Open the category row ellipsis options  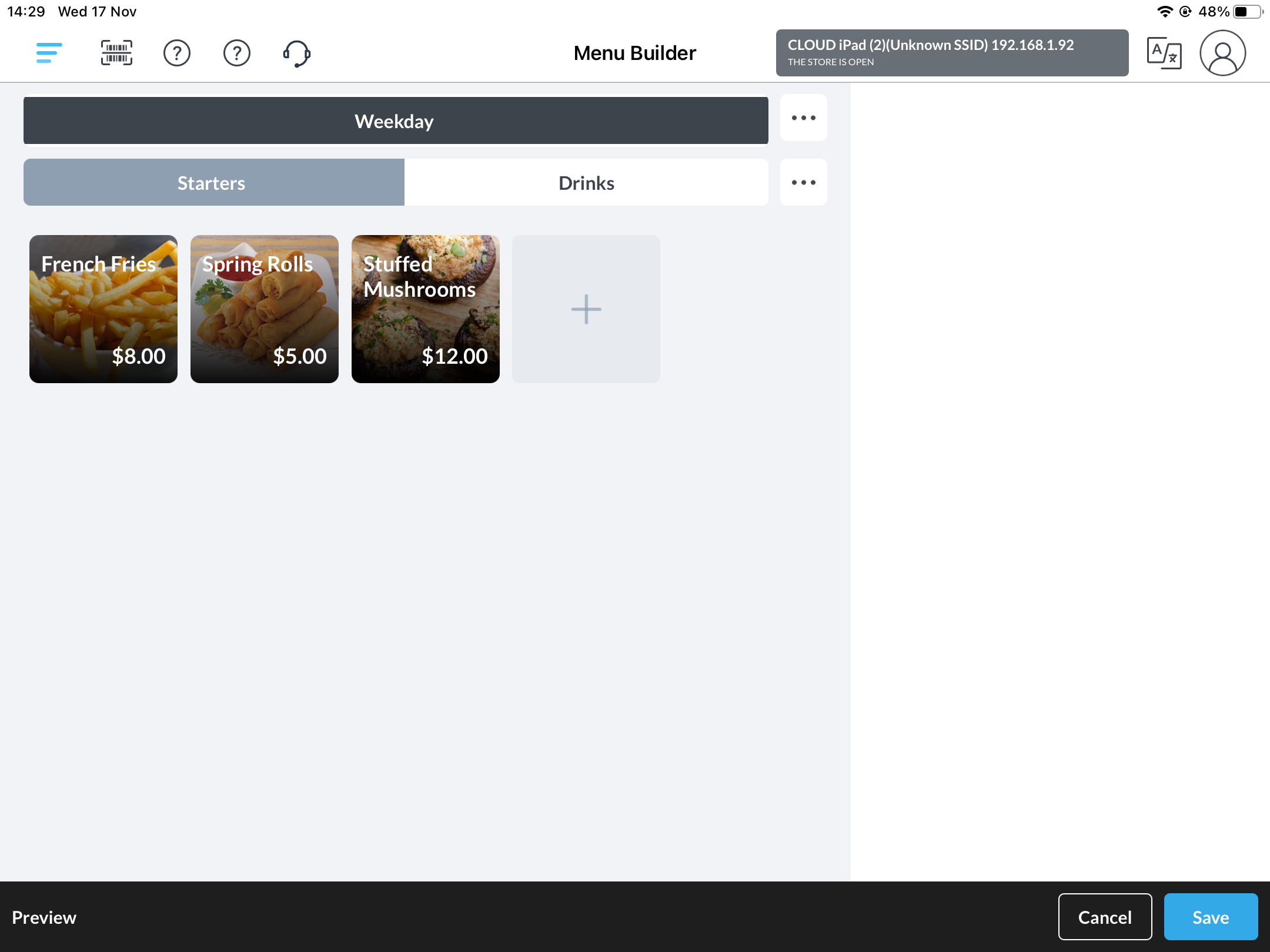[x=804, y=182]
